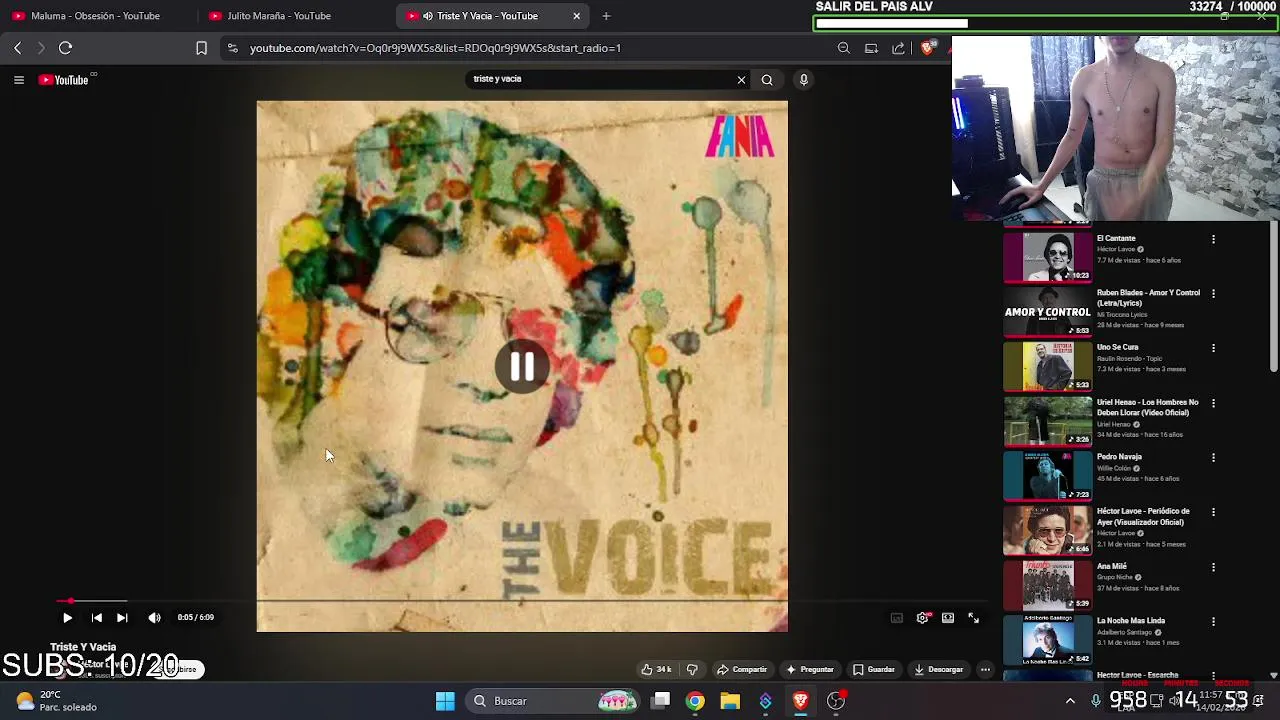
Task: Click the YouTube search magnifier button
Action: tap(767, 80)
